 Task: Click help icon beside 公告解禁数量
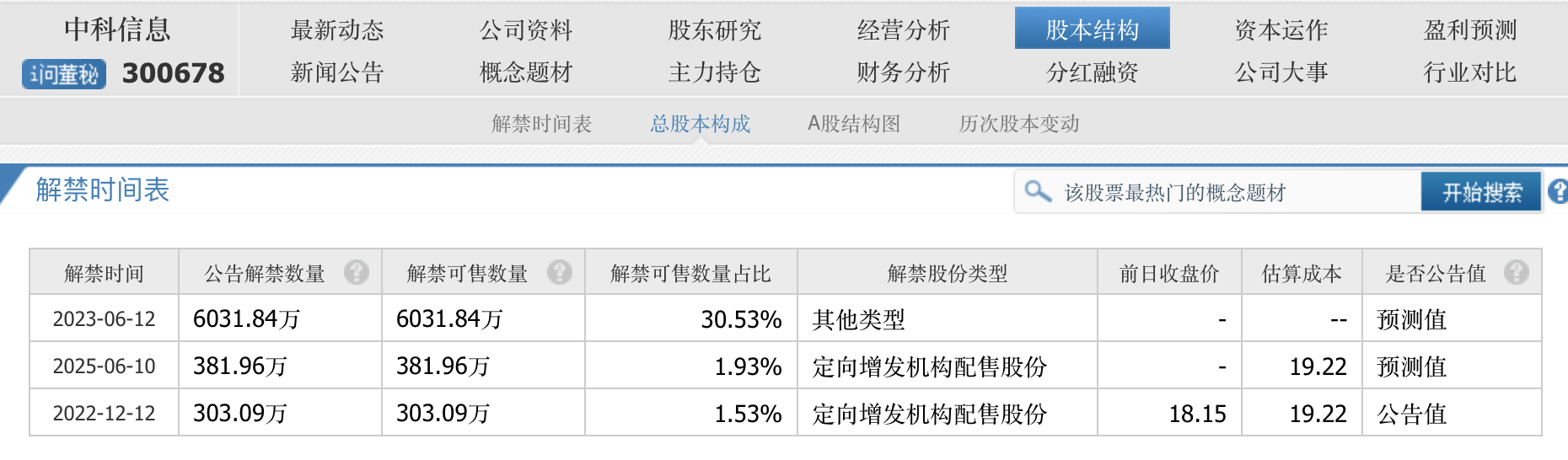[x=357, y=272]
